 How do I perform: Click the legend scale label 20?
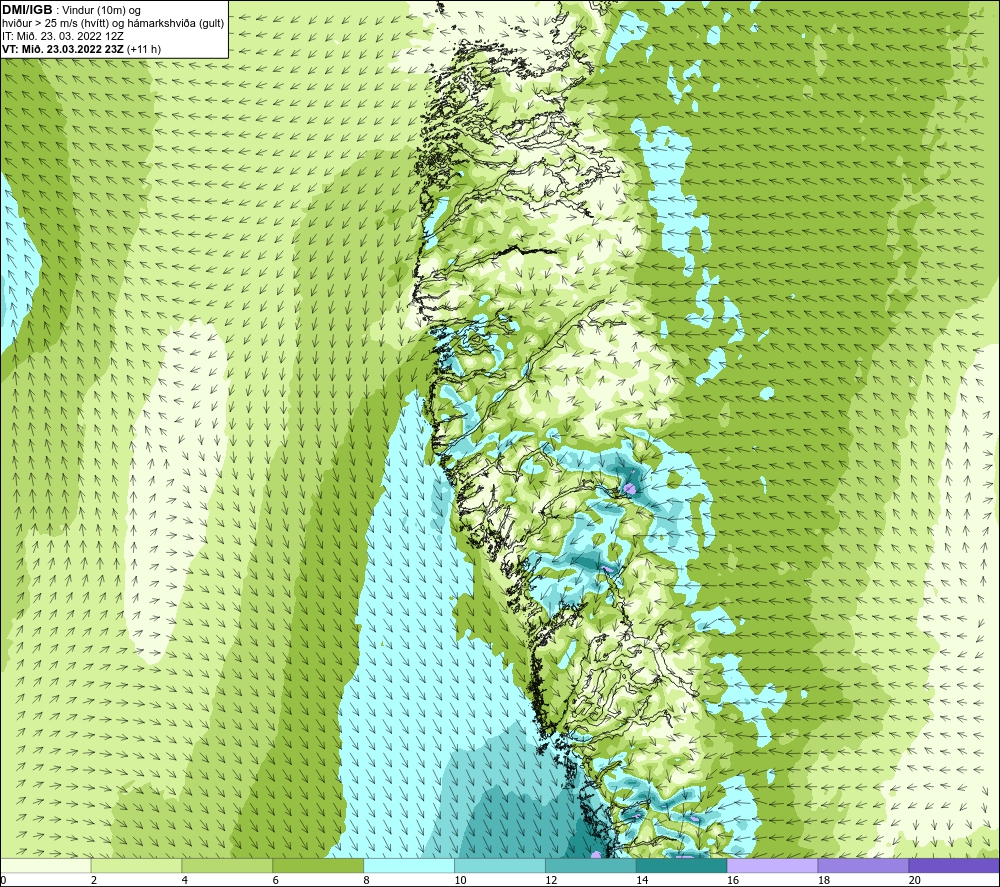tap(915, 881)
